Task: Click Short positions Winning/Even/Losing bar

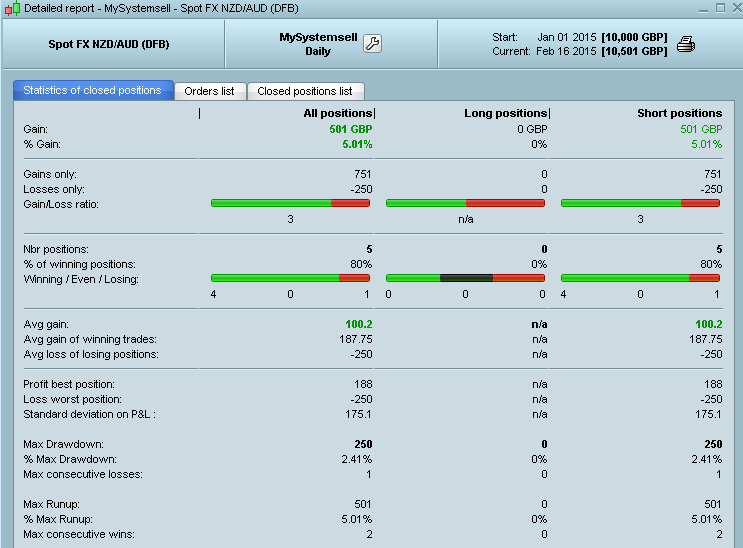Action: click(x=640, y=278)
